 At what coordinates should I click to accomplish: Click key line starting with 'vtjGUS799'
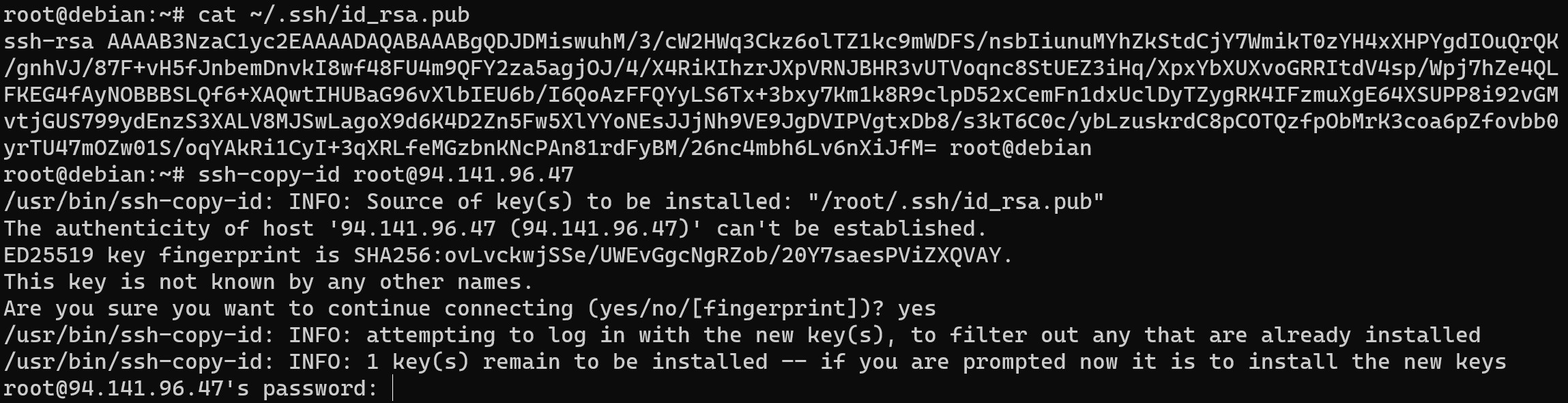pos(781,122)
